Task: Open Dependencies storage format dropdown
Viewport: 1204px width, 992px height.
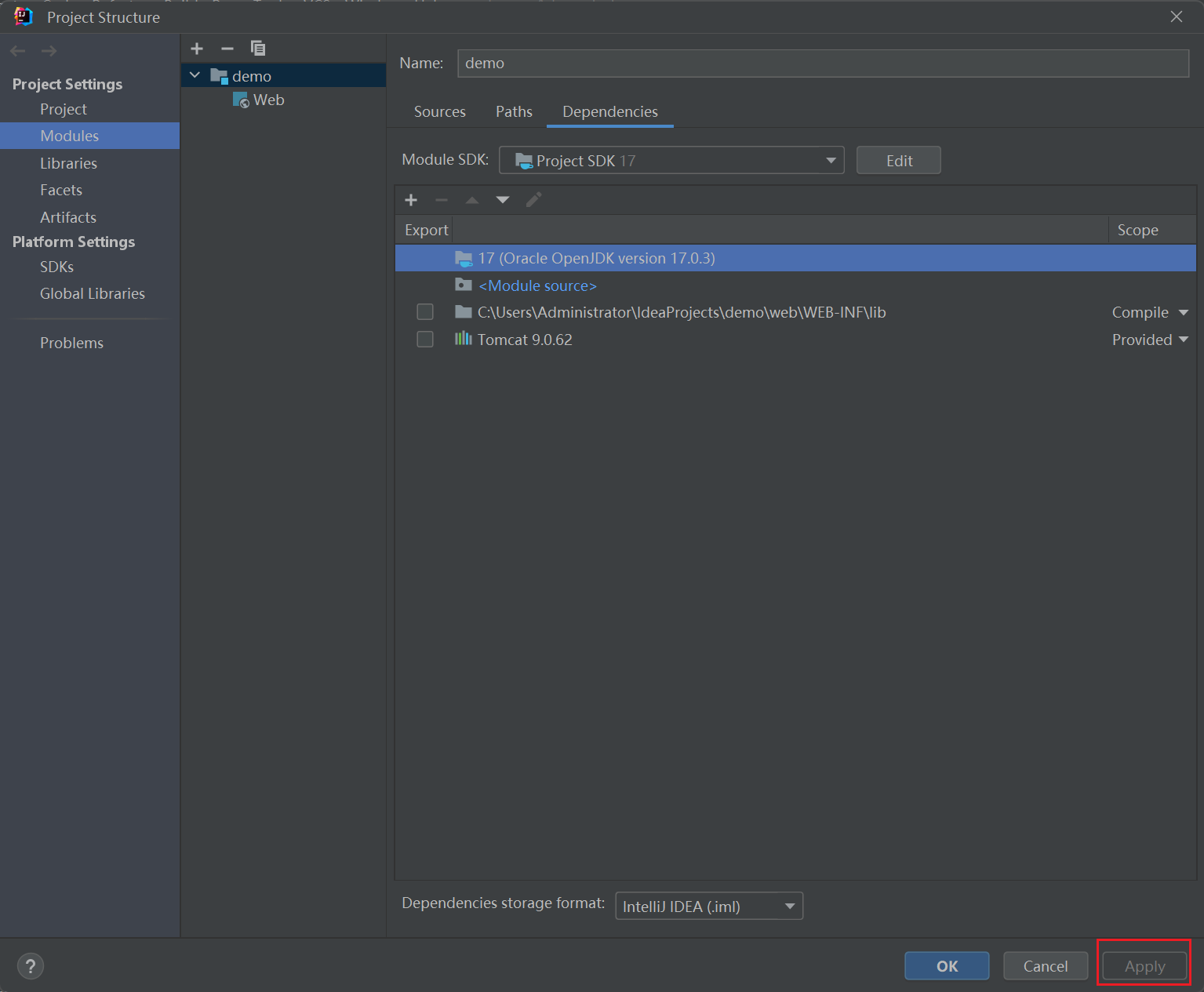Action: coord(709,907)
